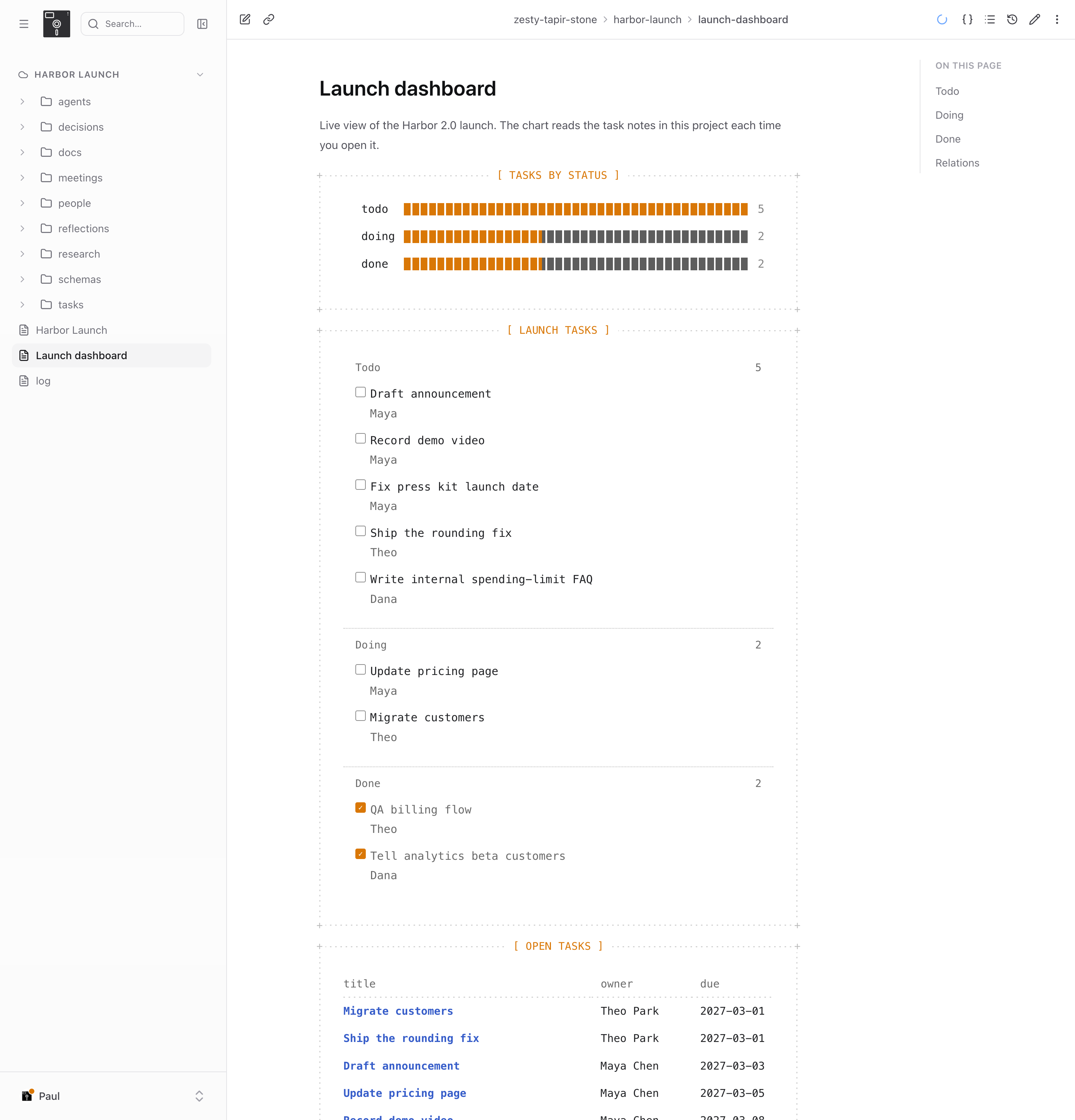Click the tasks folder icon
The image size is (1075, 1120).
point(46,305)
